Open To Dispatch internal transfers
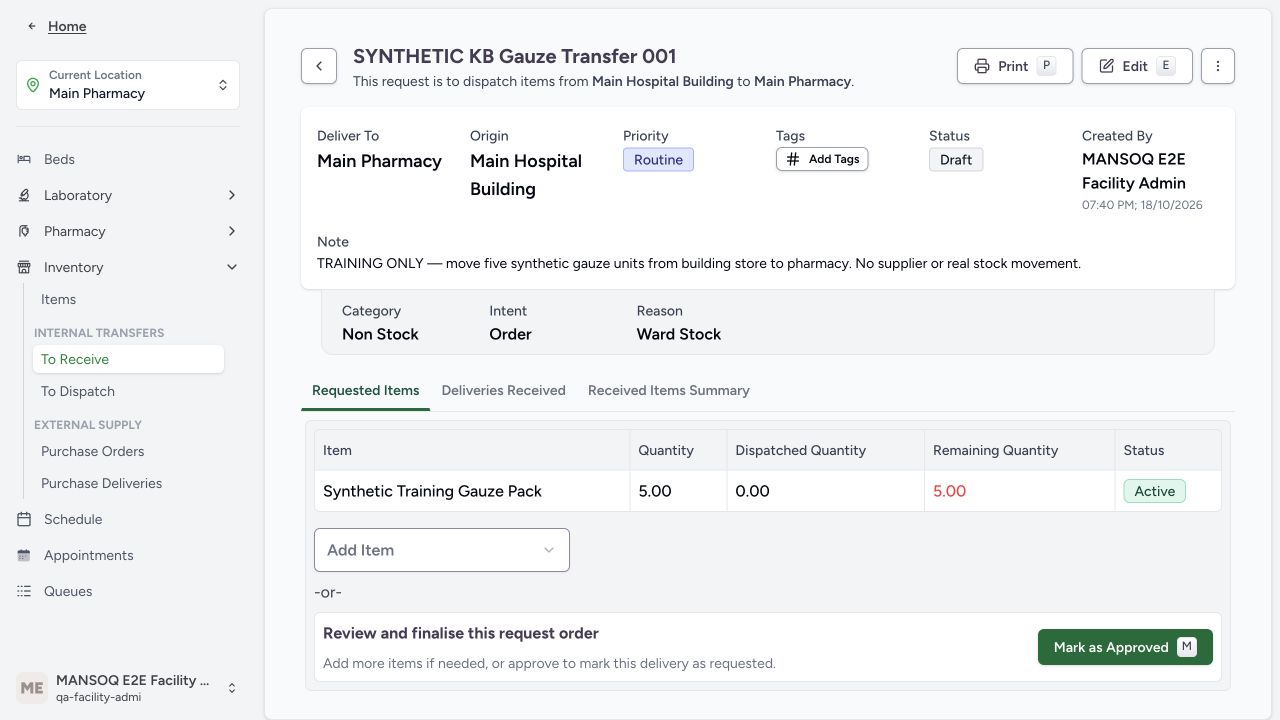 (x=128, y=391)
